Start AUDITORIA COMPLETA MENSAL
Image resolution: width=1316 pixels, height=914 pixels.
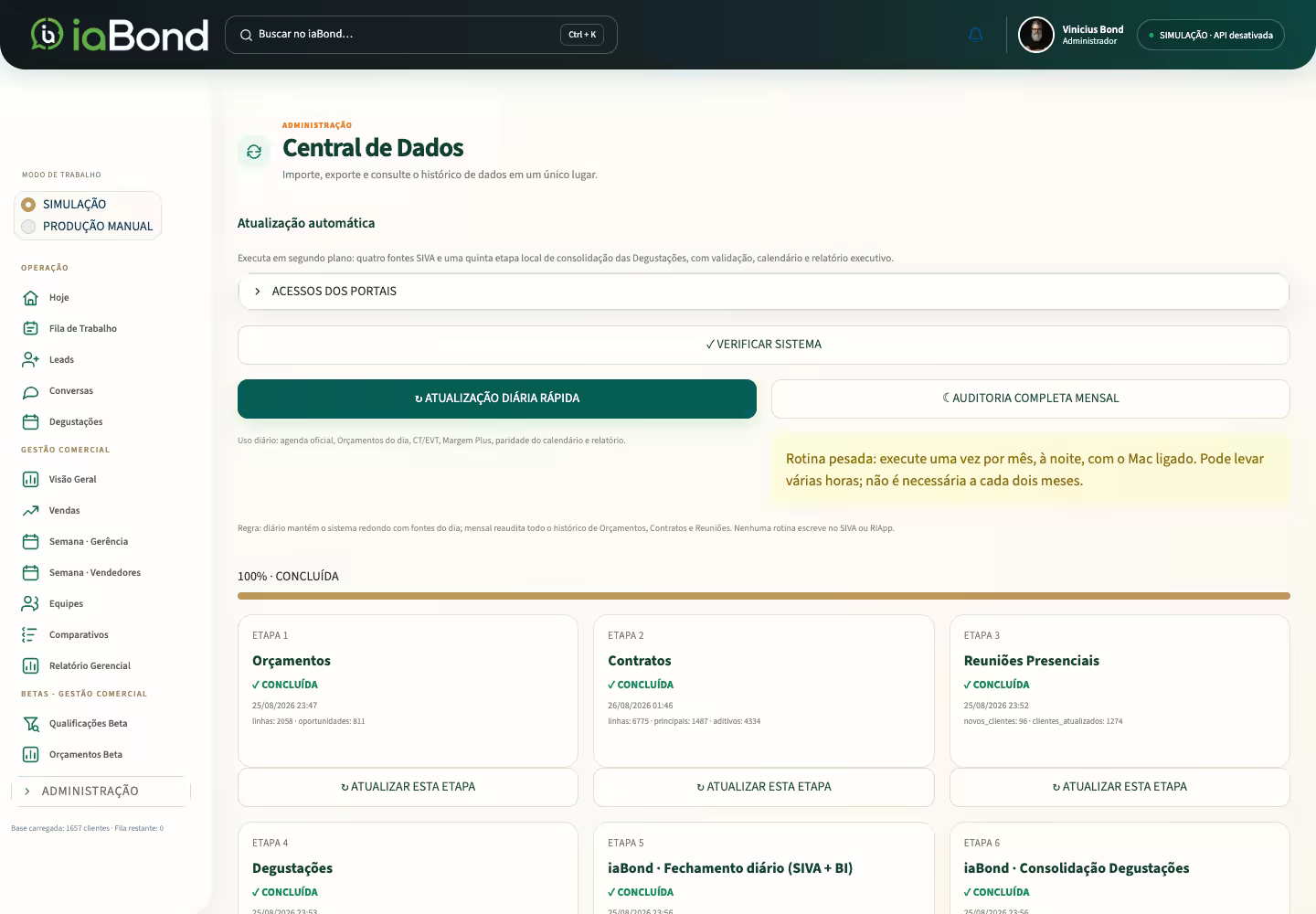point(1030,399)
